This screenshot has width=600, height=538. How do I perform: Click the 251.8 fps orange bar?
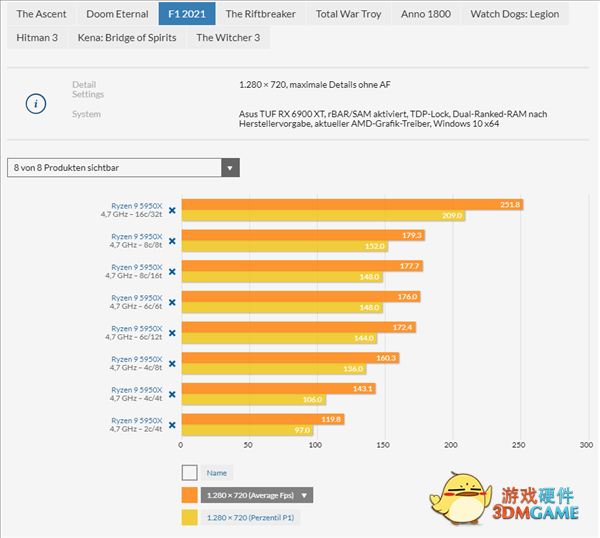pos(350,204)
